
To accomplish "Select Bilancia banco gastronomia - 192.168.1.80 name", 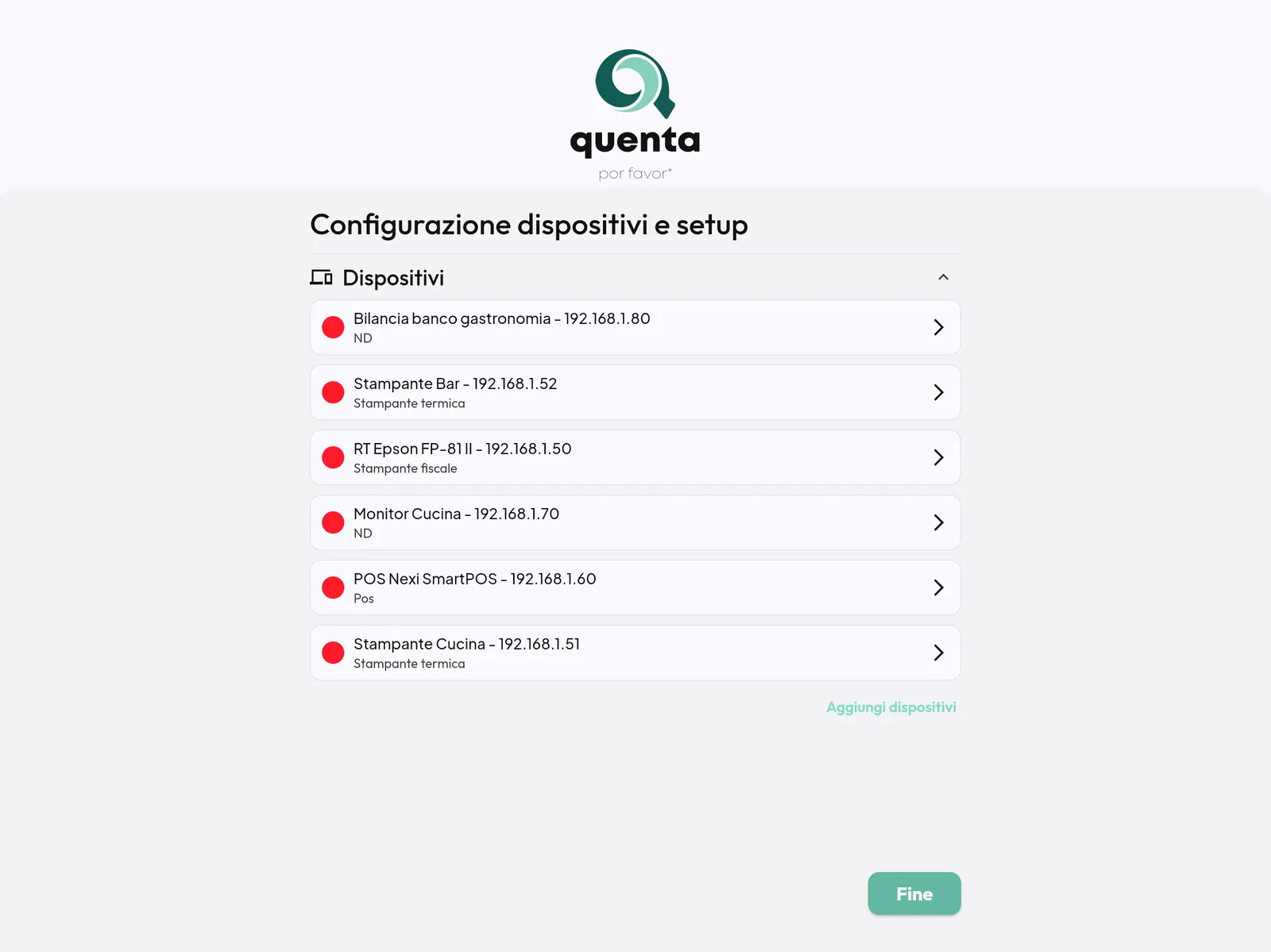I will click(501, 318).
